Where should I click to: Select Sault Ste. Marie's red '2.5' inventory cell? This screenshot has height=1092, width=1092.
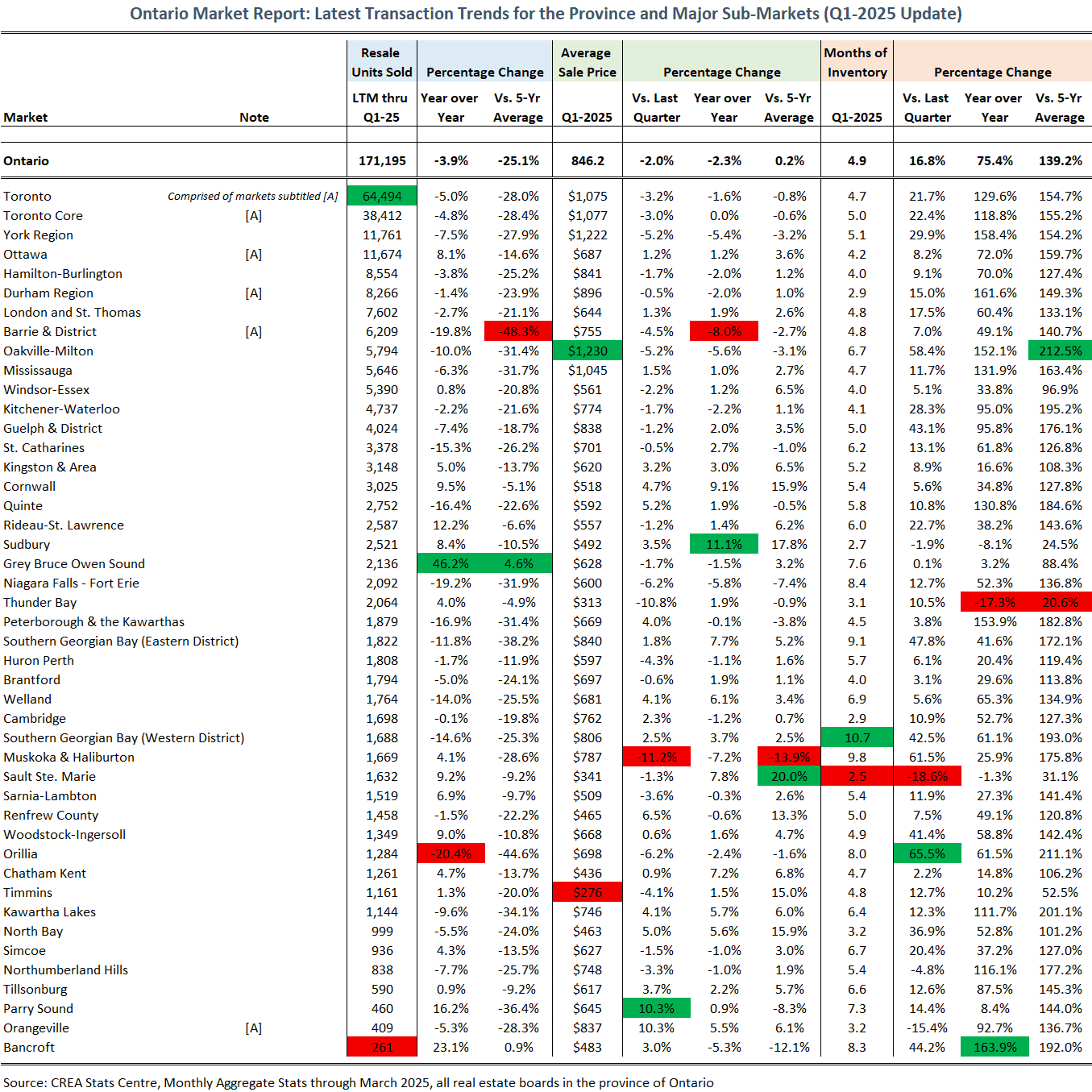point(857,776)
